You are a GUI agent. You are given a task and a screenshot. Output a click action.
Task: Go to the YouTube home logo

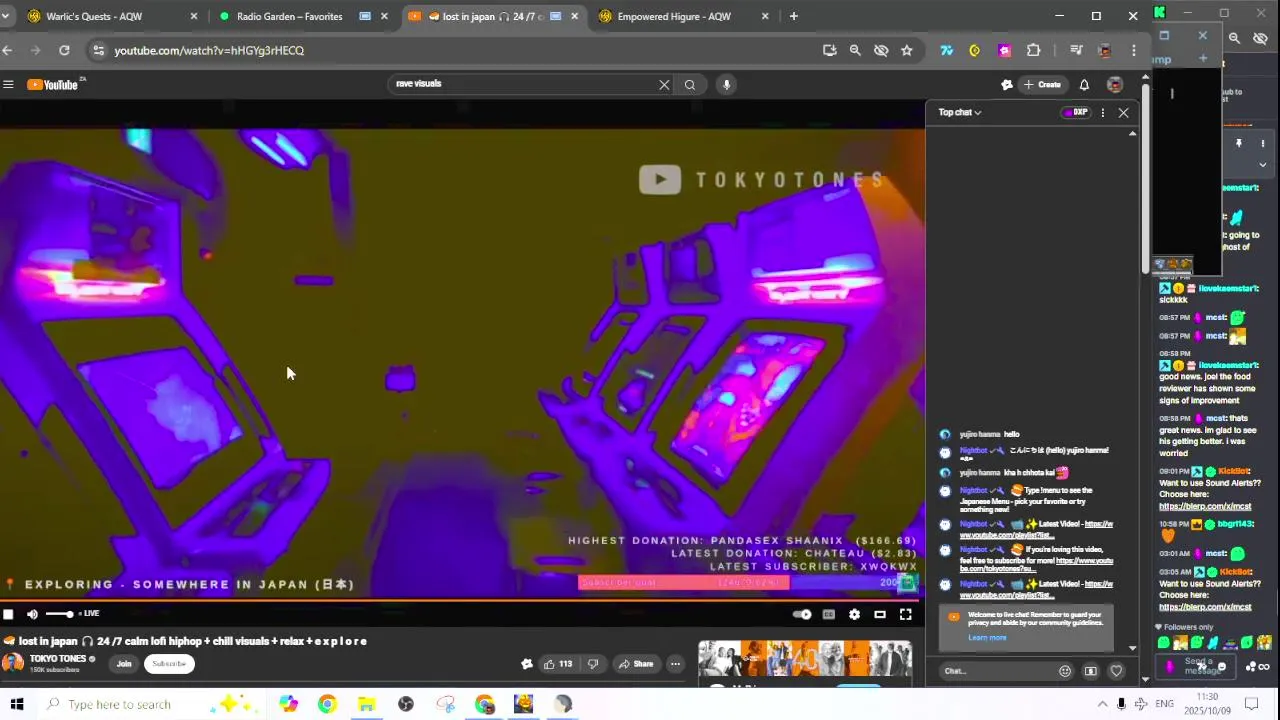(53, 85)
